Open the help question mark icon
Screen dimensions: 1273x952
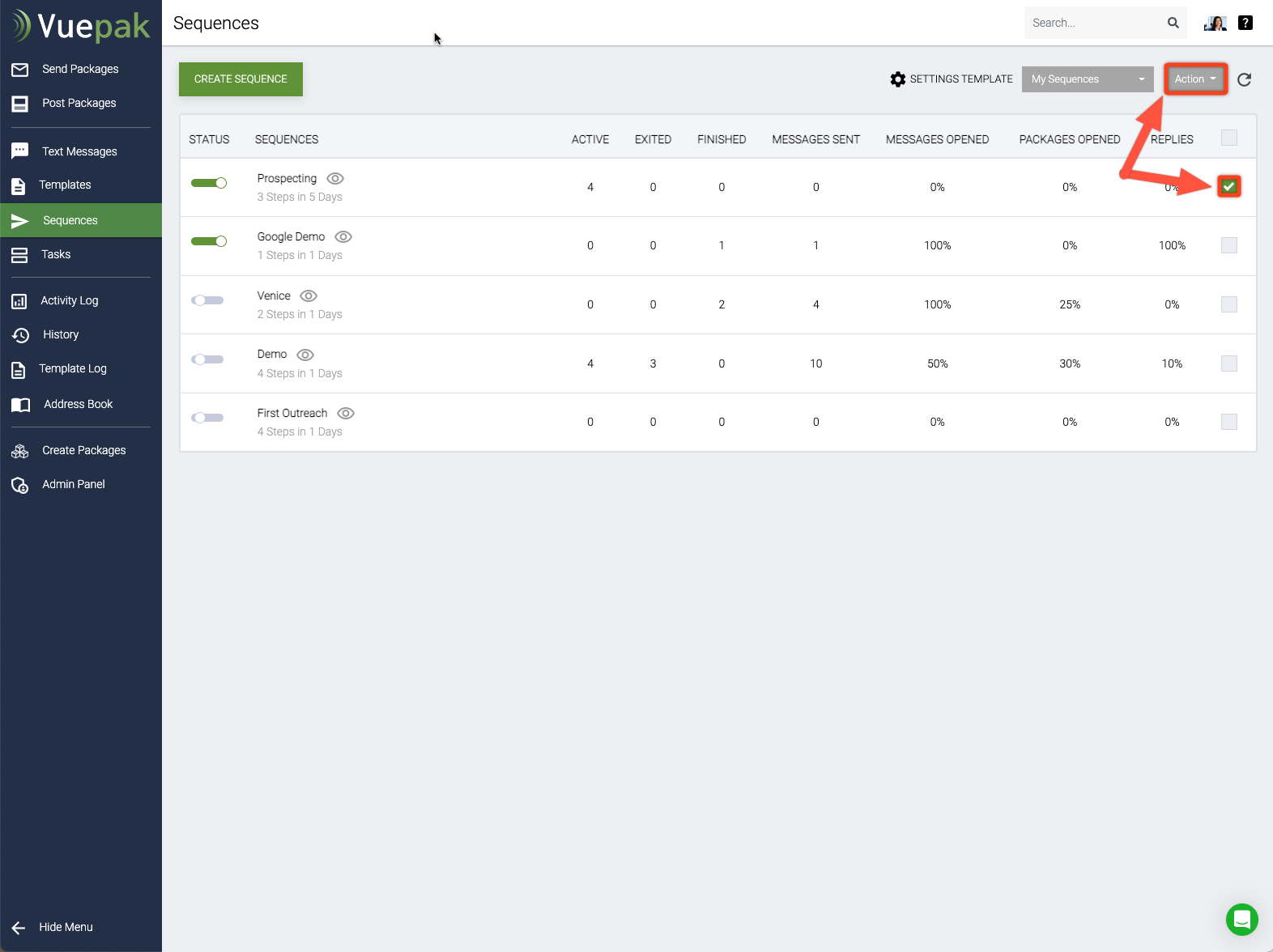click(1245, 23)
